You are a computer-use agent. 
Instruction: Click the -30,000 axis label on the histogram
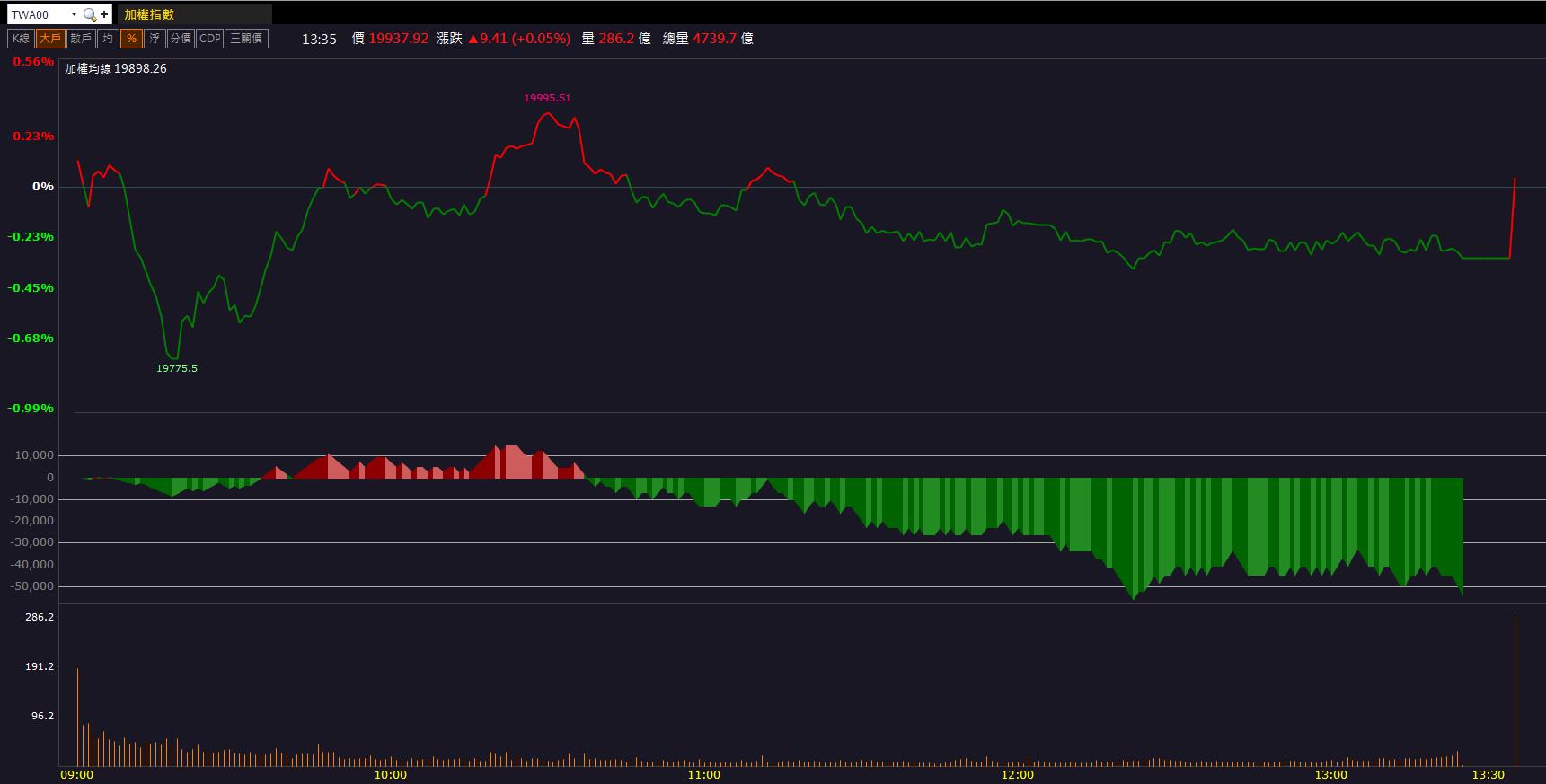[x=32, y=542]
